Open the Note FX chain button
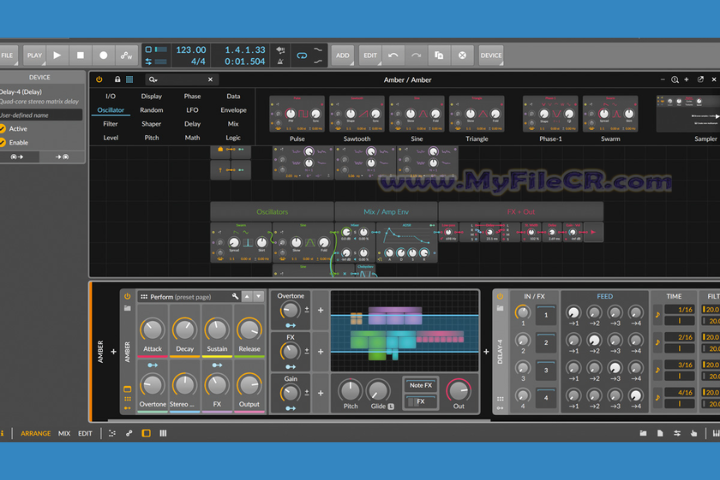This screenshot has height=480, width=720. click(420, 385)
